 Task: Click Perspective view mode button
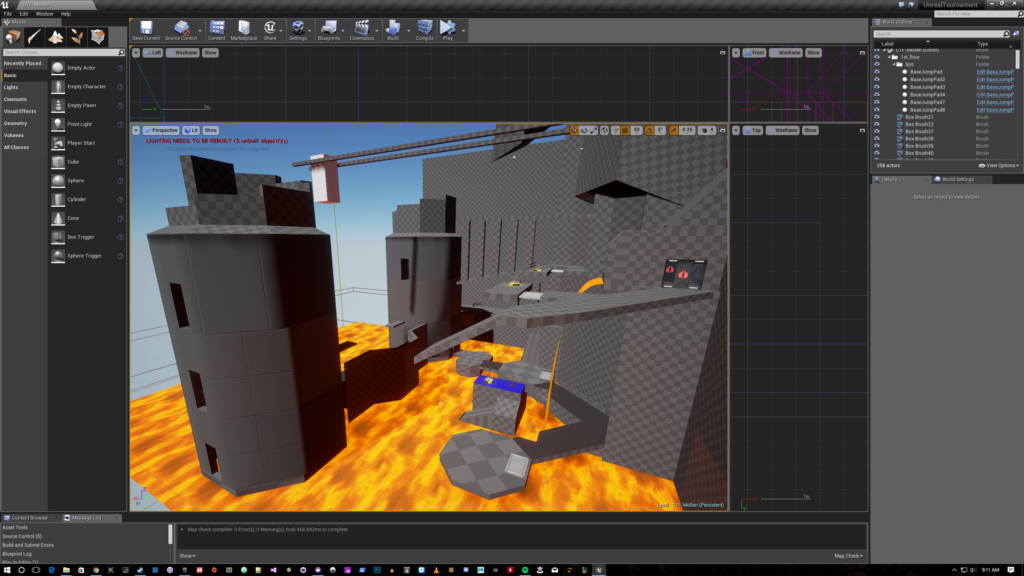tap(161, 131)
